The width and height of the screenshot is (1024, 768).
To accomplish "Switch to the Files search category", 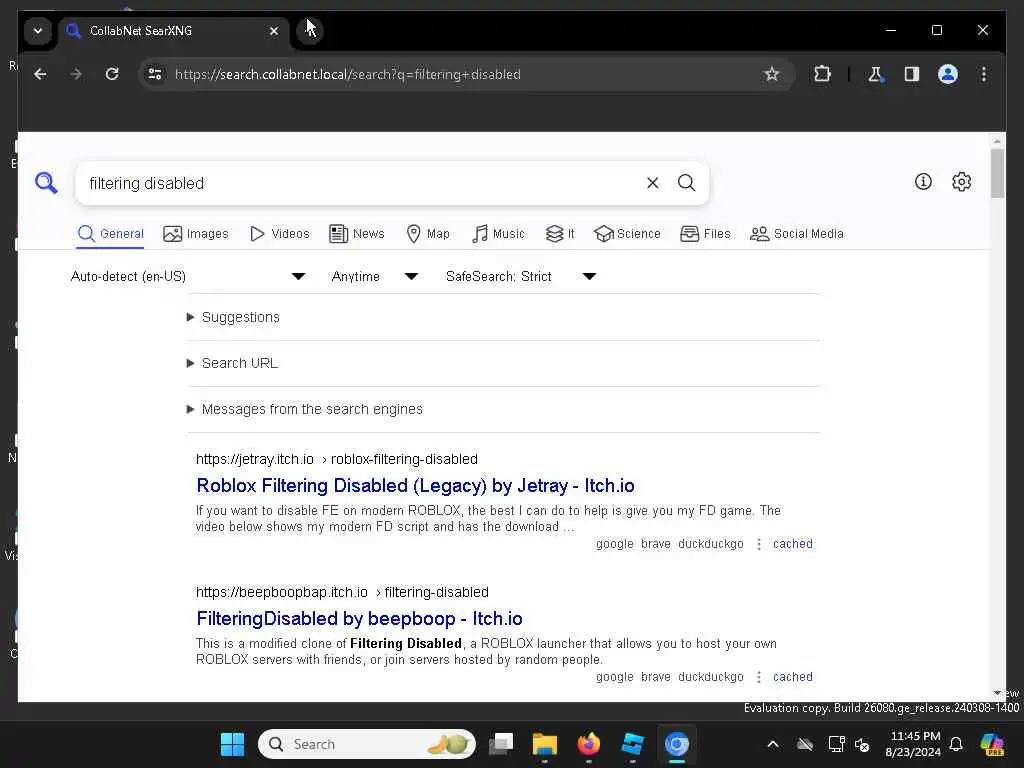I will [x=705, y=234].
